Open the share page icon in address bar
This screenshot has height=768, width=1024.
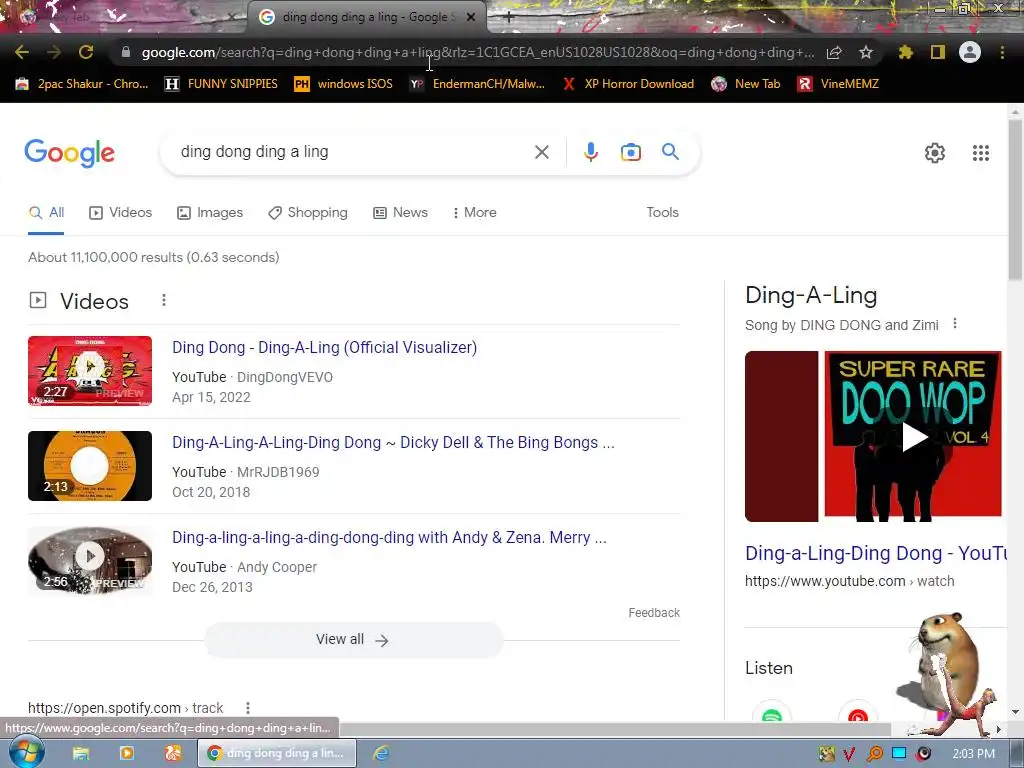pyautogui.click(x=834, y=52)
